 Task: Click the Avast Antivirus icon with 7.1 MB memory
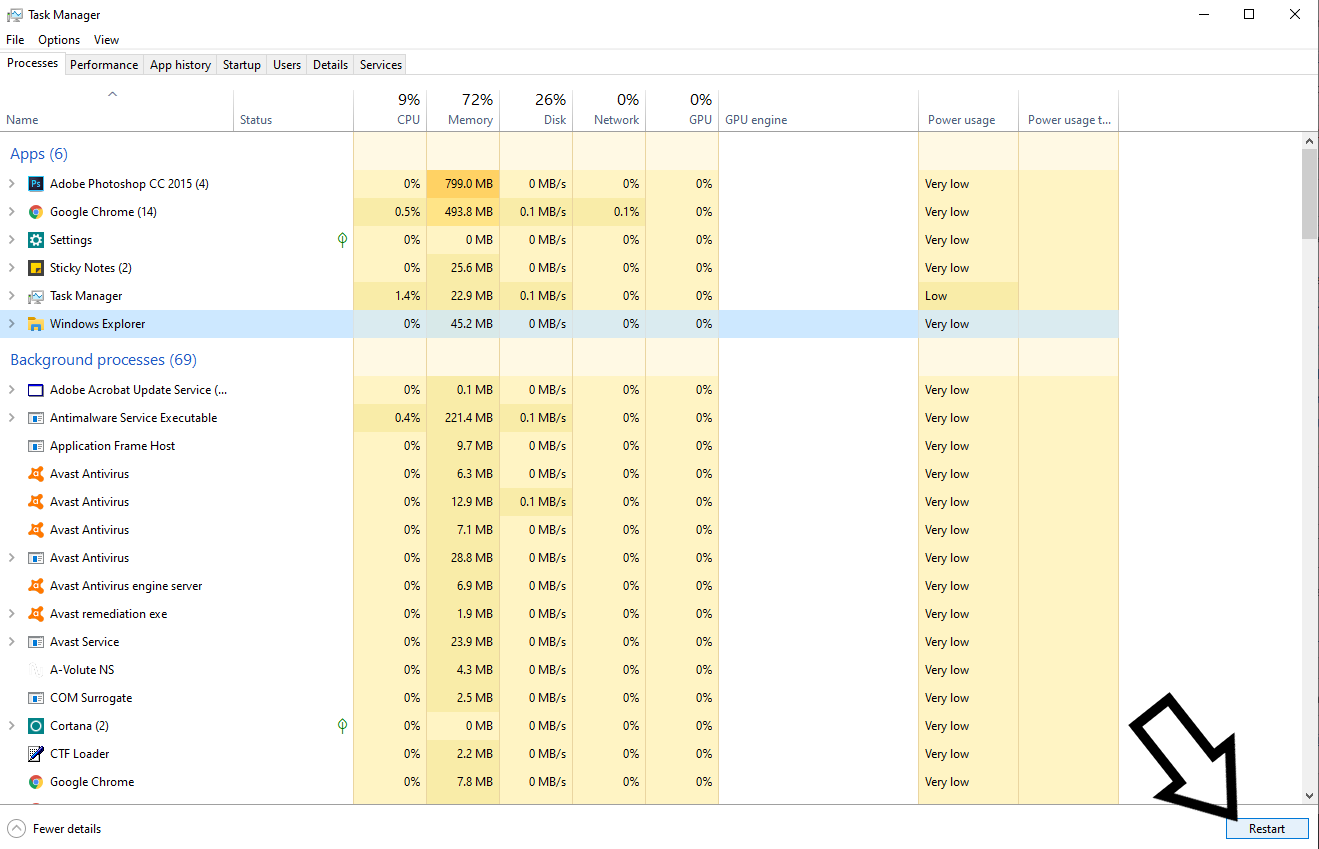pos(36,530)
